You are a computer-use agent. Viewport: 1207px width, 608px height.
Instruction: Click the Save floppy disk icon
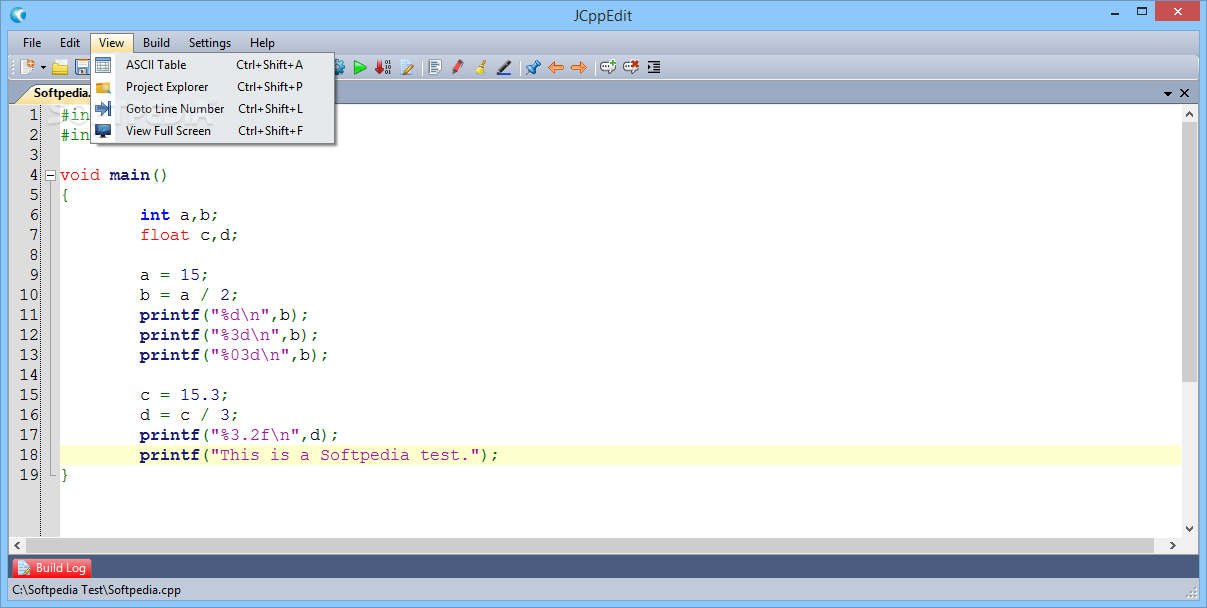pyautogui.click(x=83, y=67)
